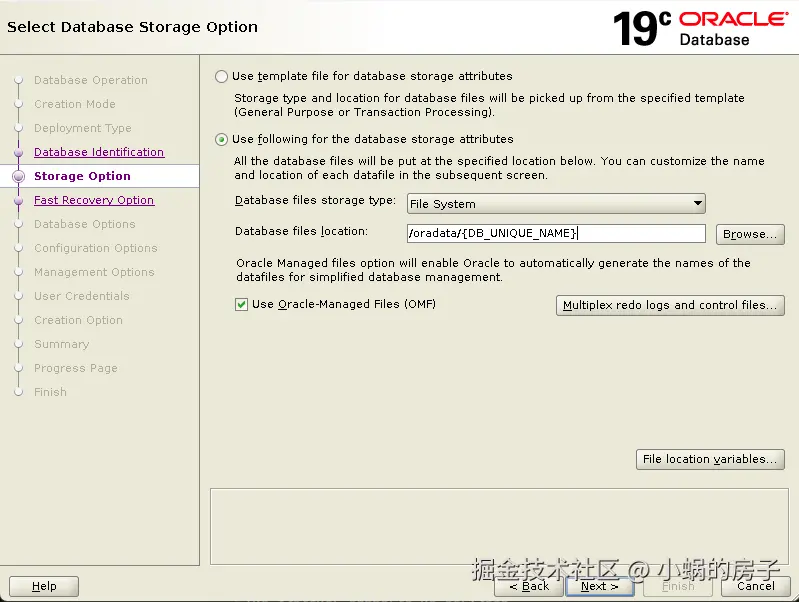
Task: Click Creation Mode step in sidebar
Action: (75, 104)
